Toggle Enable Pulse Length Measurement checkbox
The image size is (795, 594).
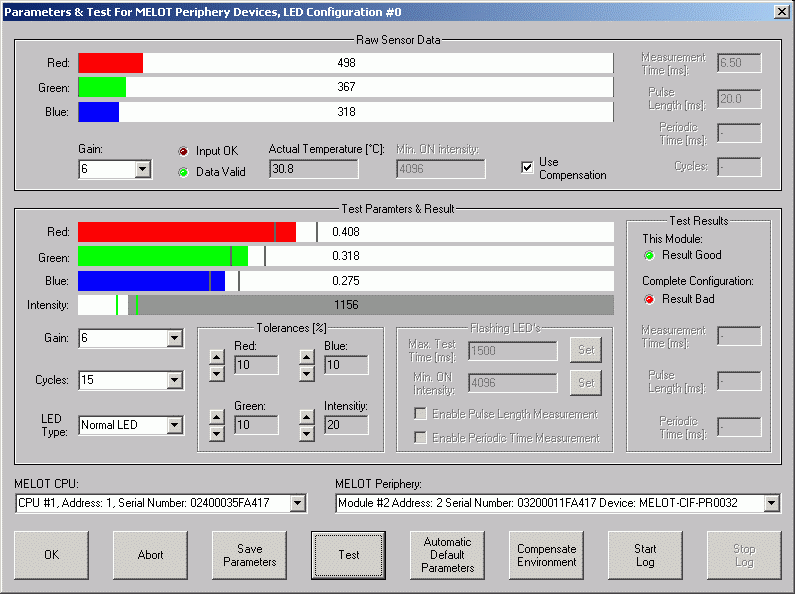[421, 414]
